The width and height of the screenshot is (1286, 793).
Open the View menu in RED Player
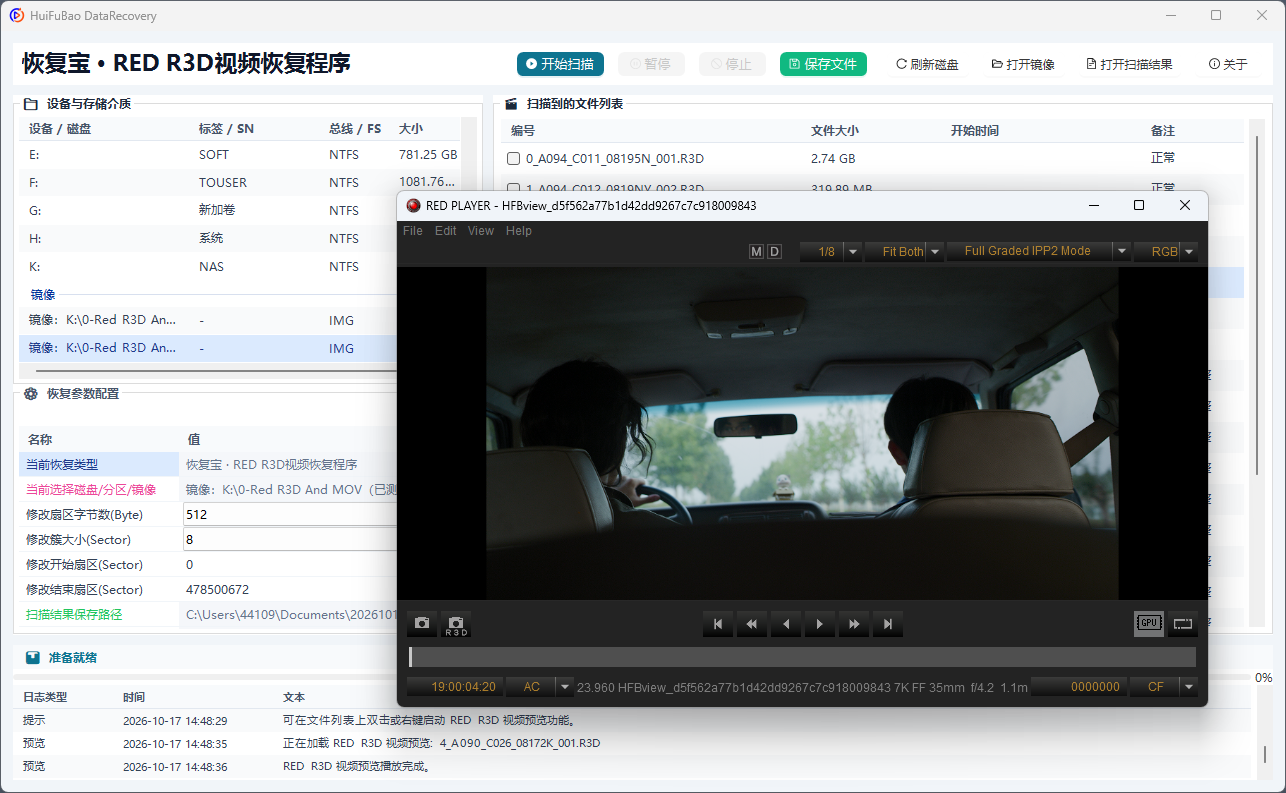click(x=481, y=231)
